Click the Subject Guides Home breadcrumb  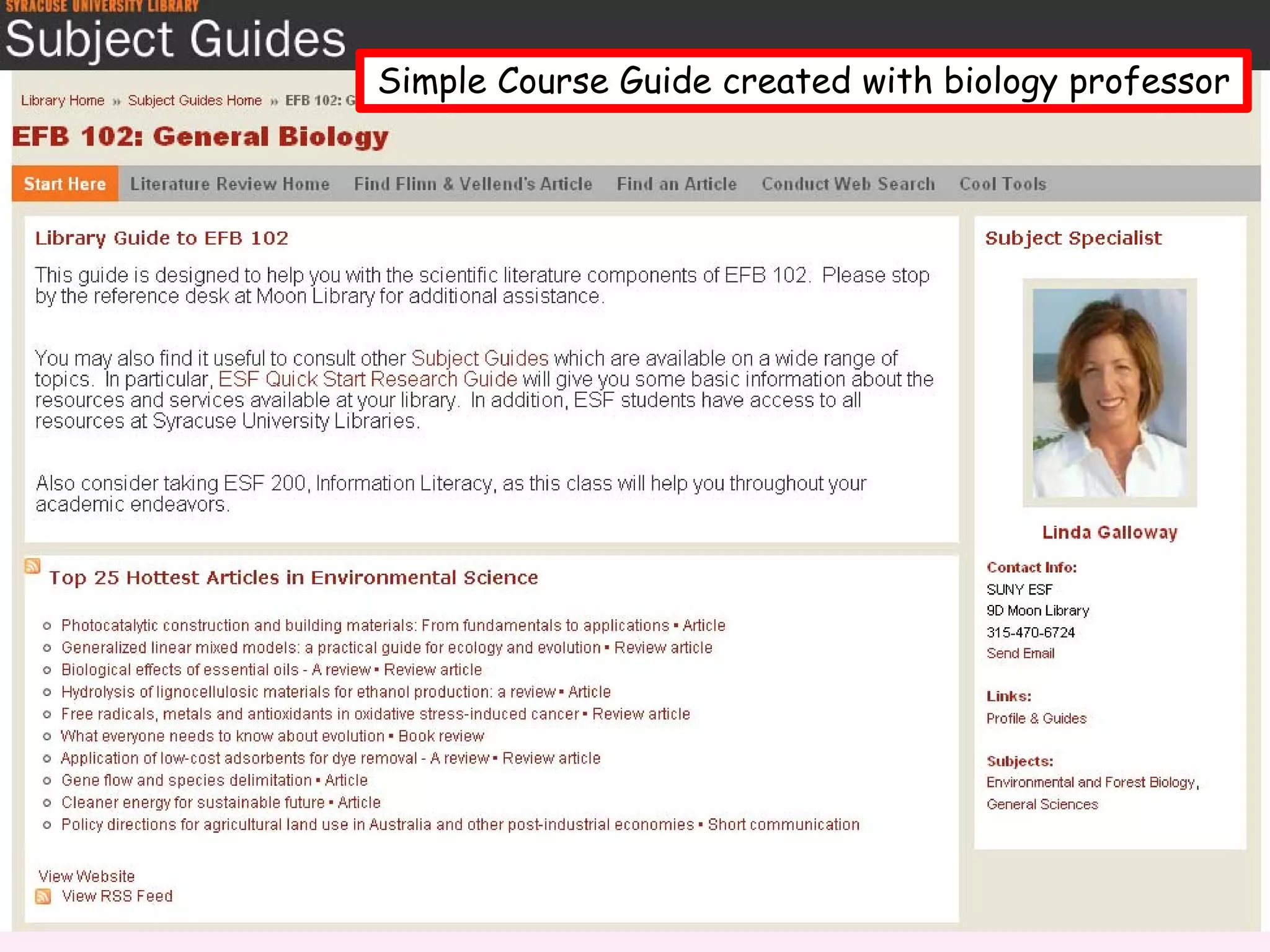click(x=195, y=100)
